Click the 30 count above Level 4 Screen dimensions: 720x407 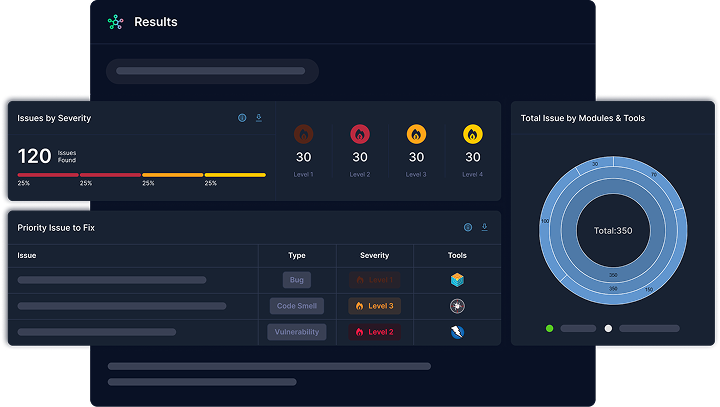tap(473, 157)
